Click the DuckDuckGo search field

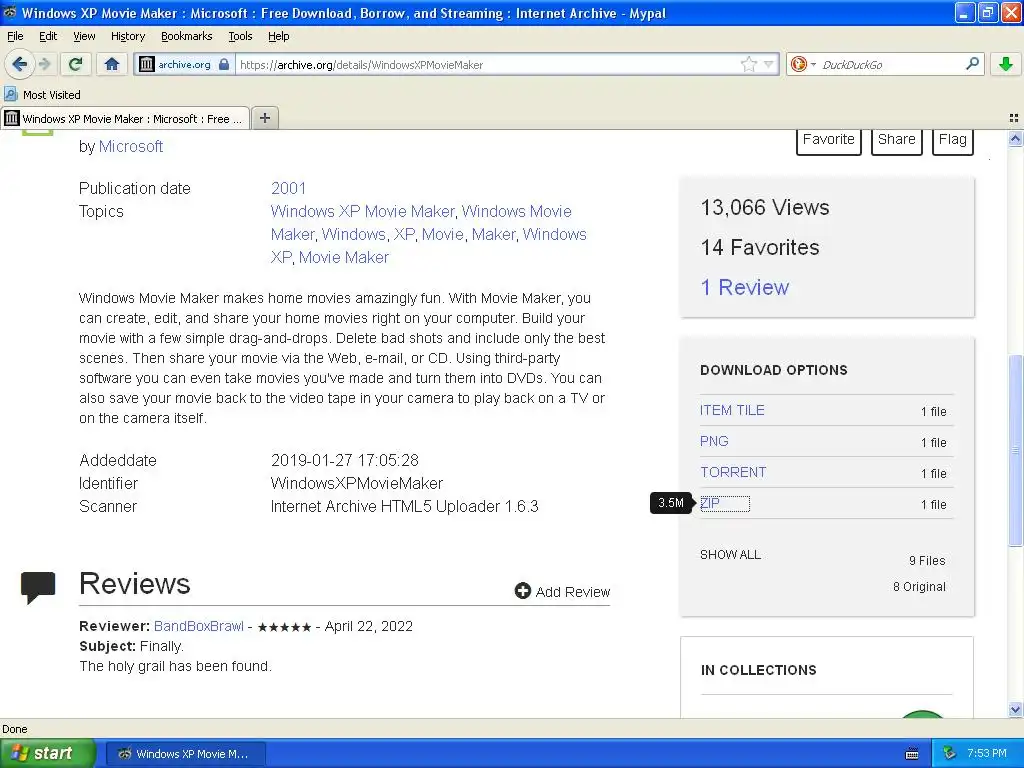coord(889,65)
